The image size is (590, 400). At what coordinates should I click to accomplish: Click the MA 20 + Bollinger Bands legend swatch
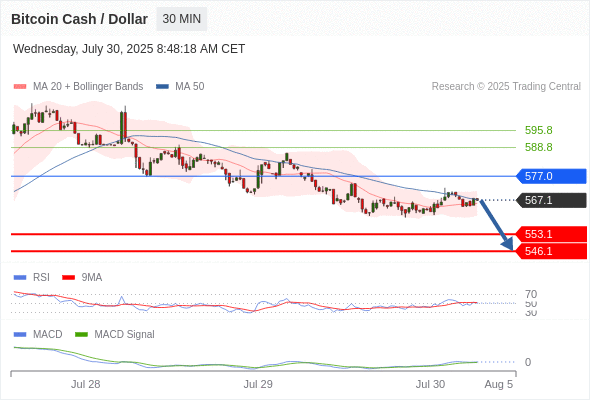tap(20, 87)
